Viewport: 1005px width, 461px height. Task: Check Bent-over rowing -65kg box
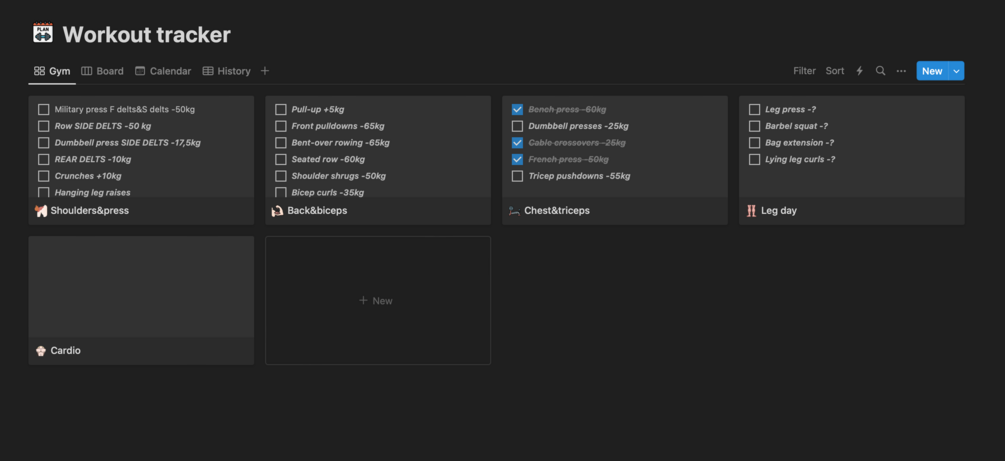click(281, 143)
